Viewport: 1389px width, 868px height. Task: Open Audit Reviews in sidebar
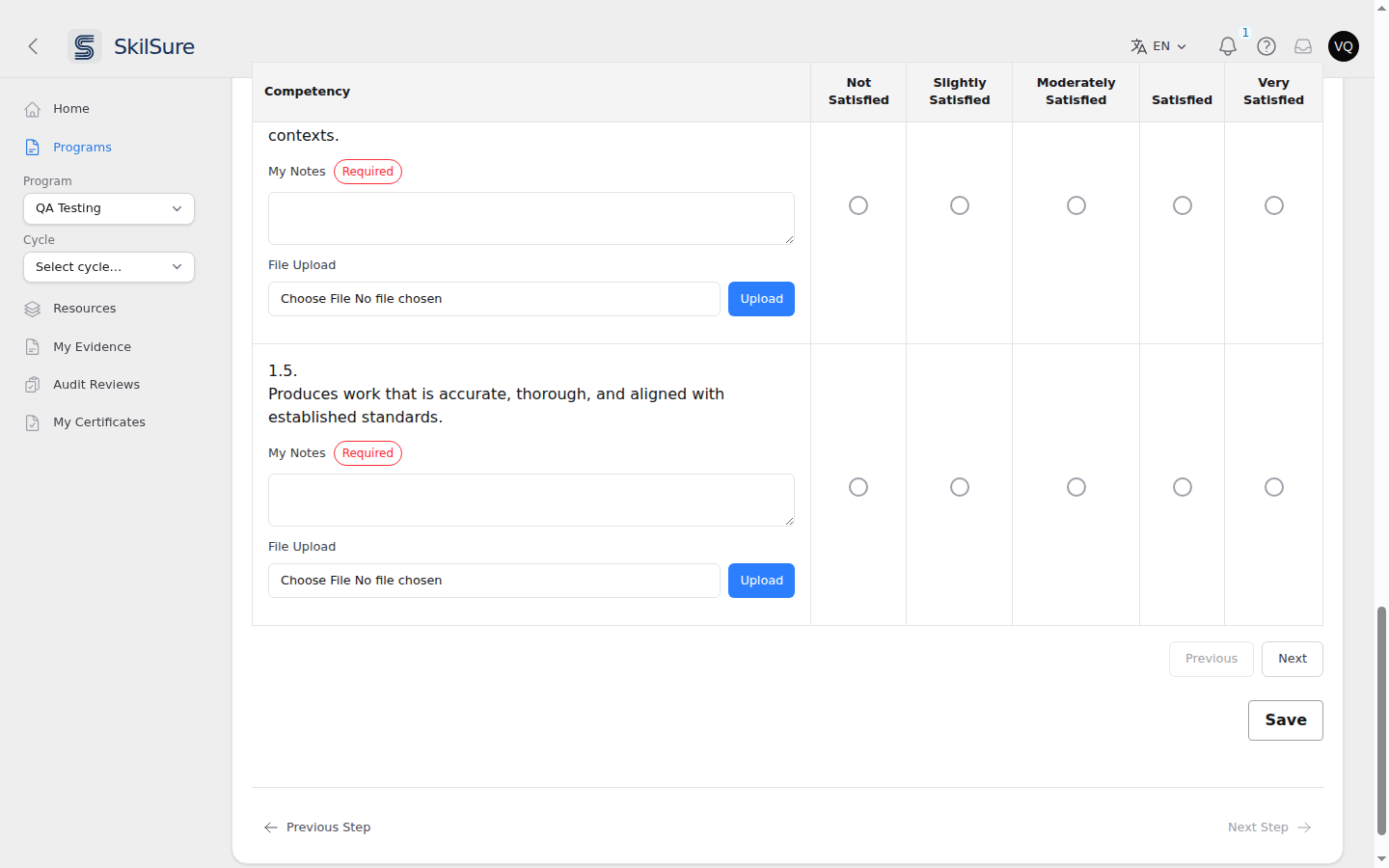click(96, 385)
